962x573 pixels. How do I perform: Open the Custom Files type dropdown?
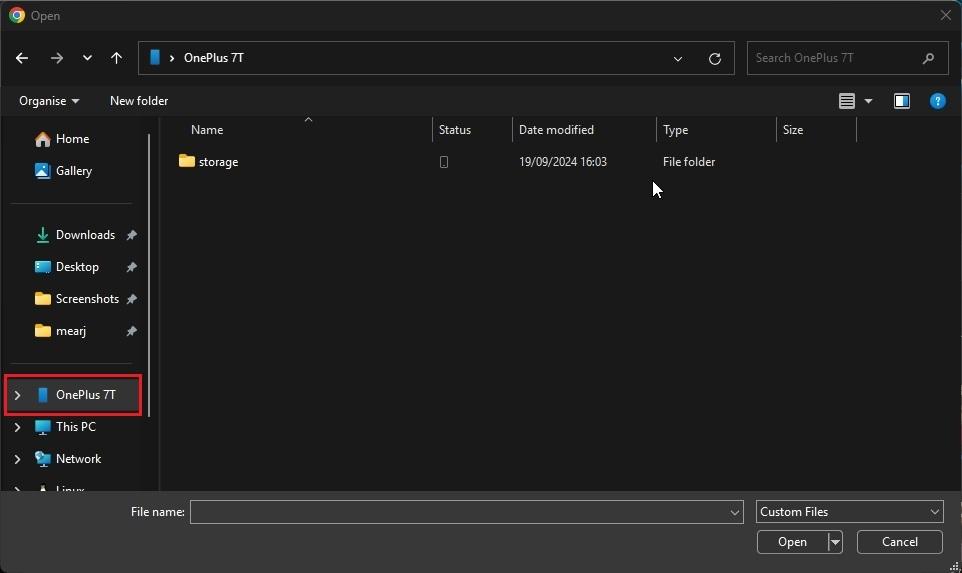tap(850, 512)
